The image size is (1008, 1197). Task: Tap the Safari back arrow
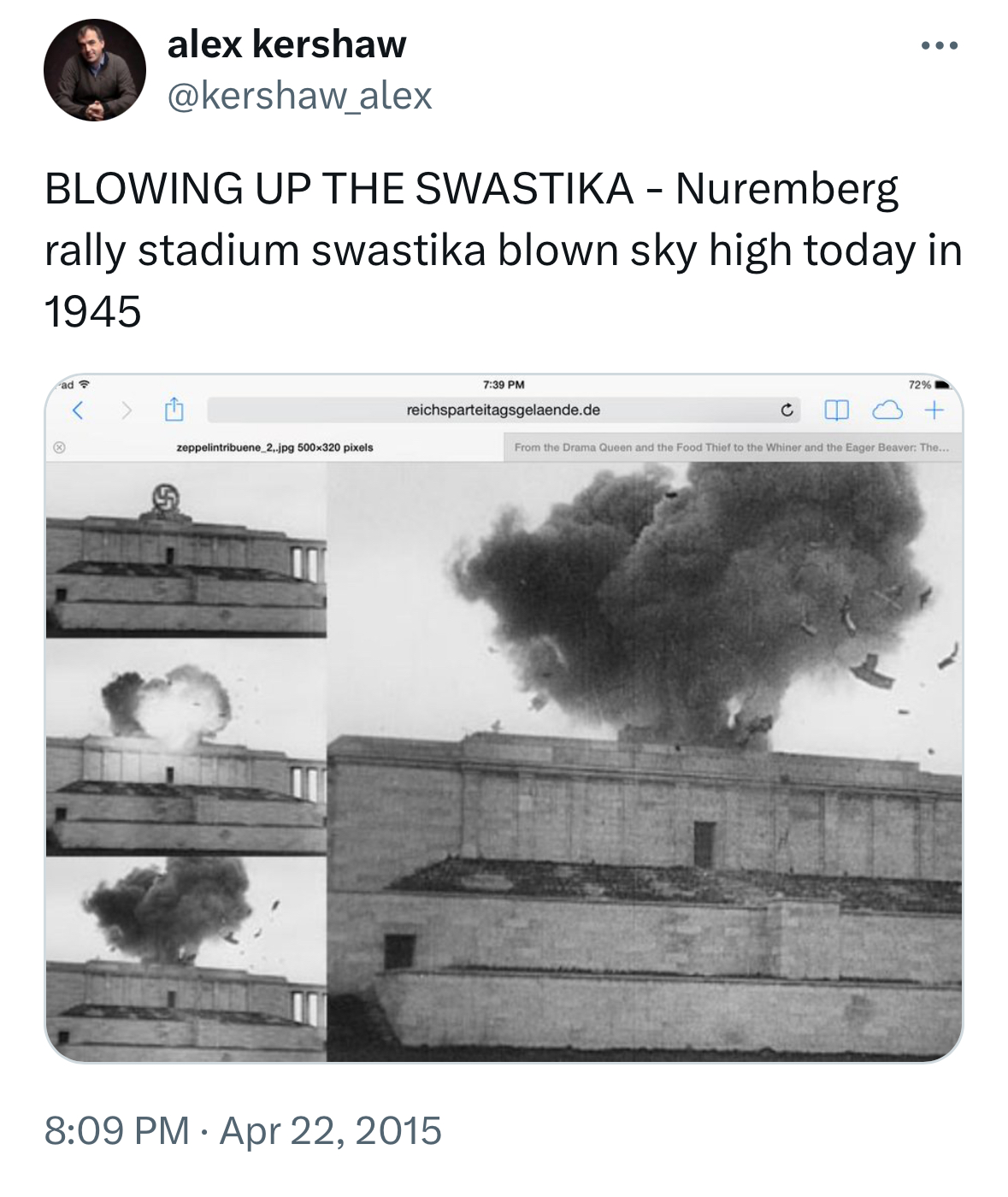coord(78,410)
